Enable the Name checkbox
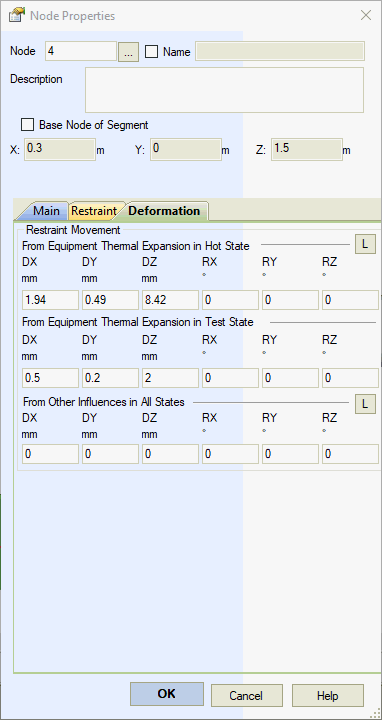382x720 pixels. [152, 51]
